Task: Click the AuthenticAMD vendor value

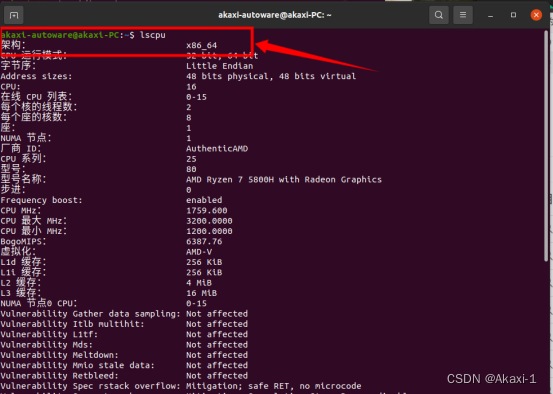Action: tap(217, 148)
